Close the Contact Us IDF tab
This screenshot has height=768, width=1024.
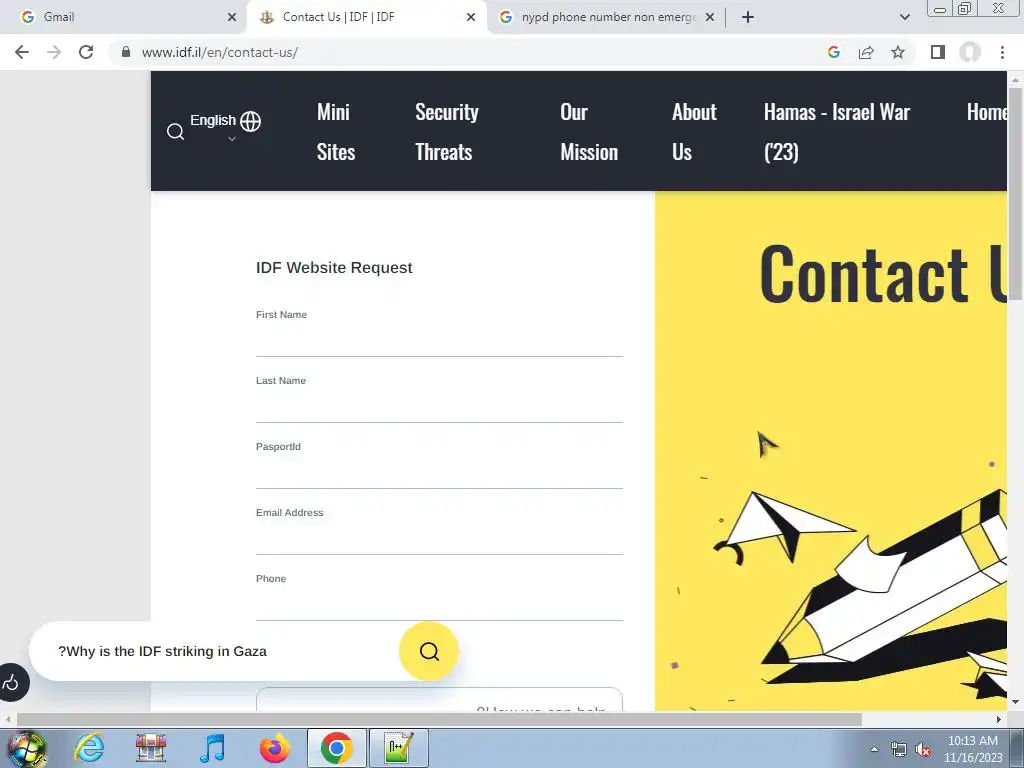point(471,17)
